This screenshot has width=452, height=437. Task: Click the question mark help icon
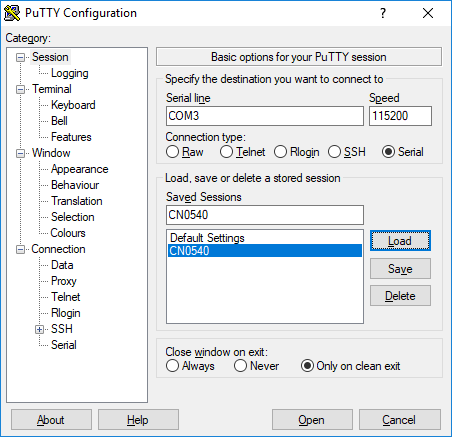click(x=383, y=13)
